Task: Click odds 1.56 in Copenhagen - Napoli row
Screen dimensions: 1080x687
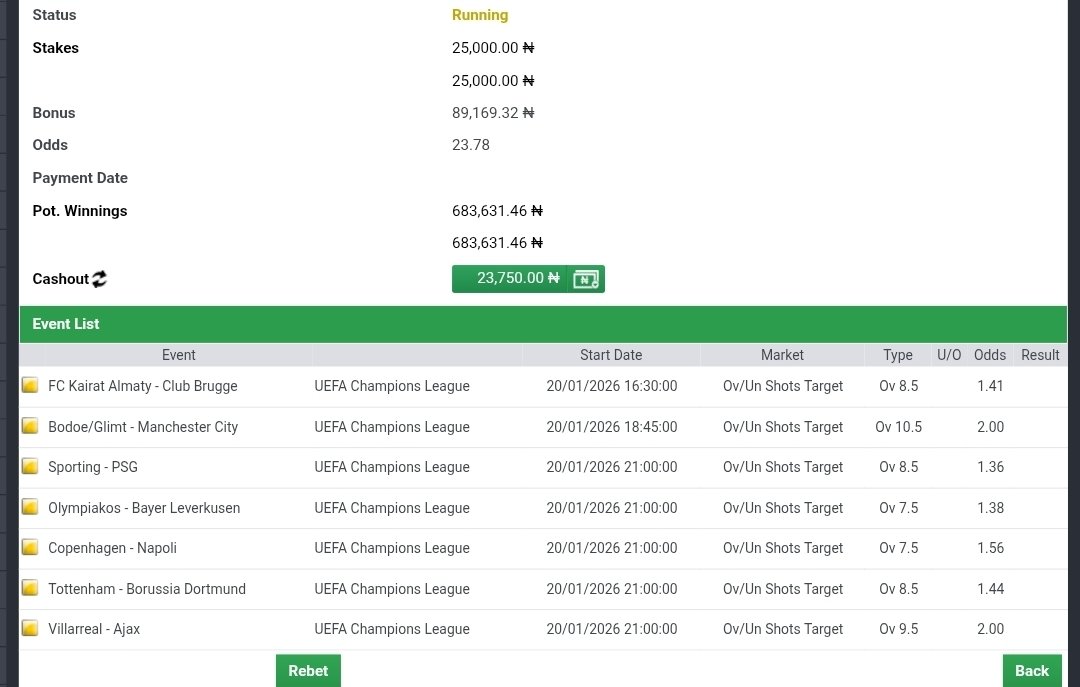Action: (x=990, y=548)
